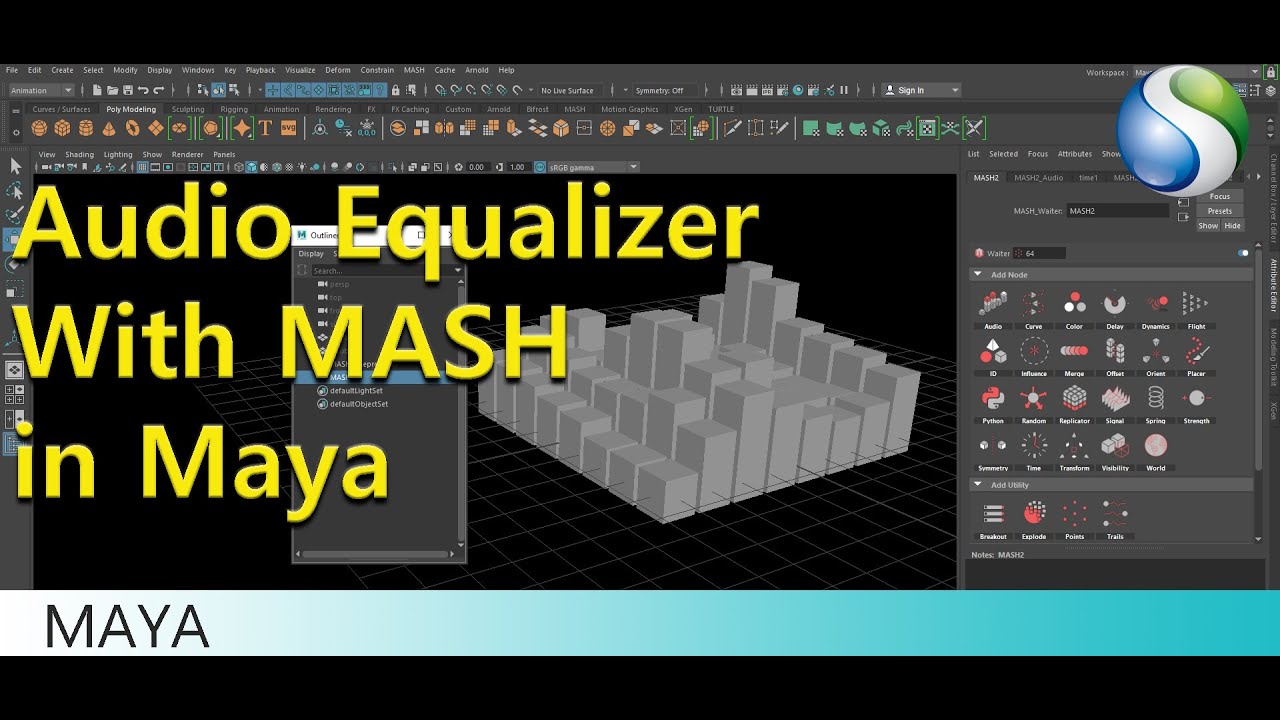This screenshot has width=1280, height=720.
Task: Open the MASH menu in menu bar
Action: pos(414,70)
